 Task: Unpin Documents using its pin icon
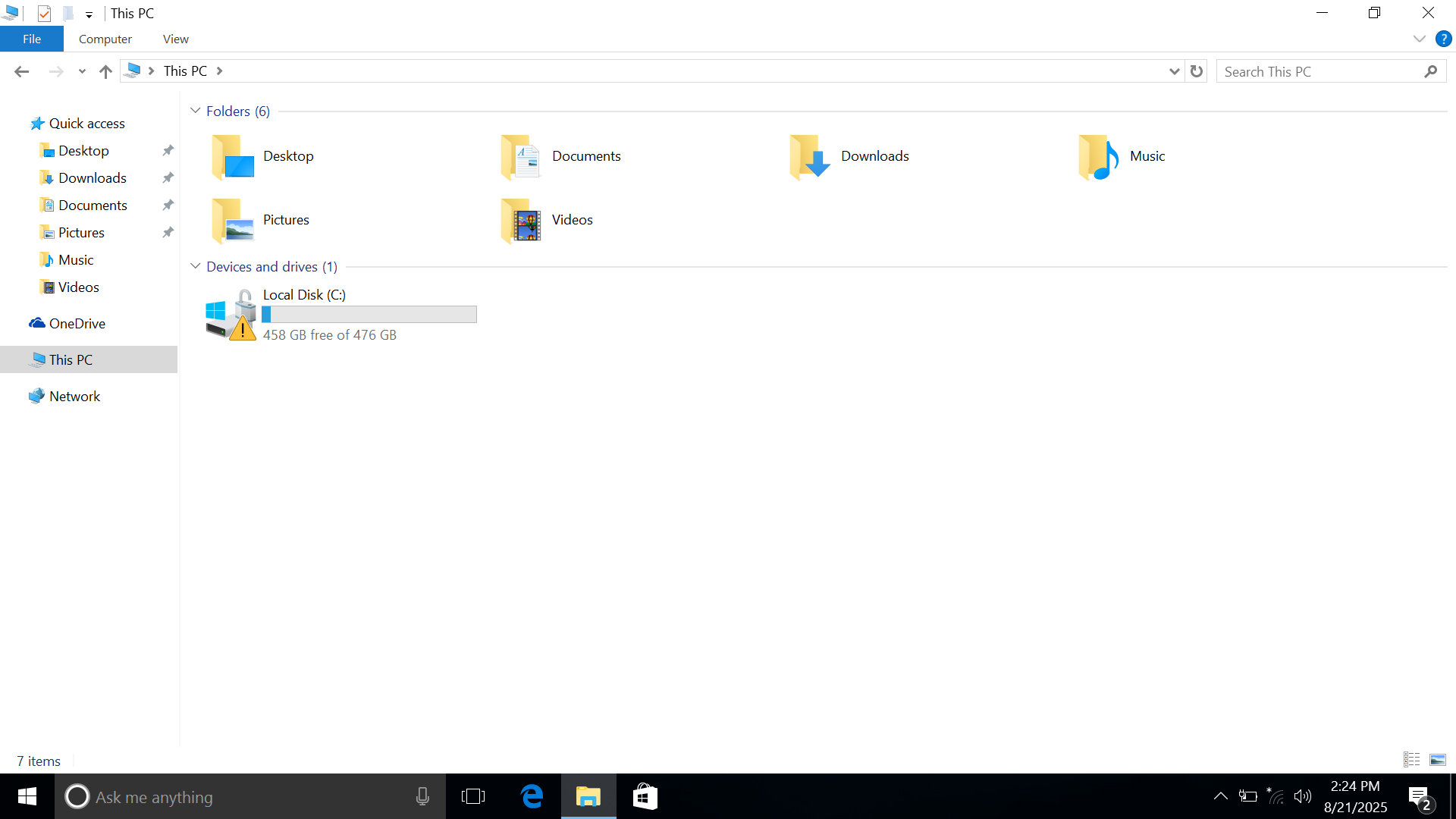(168, 206)
